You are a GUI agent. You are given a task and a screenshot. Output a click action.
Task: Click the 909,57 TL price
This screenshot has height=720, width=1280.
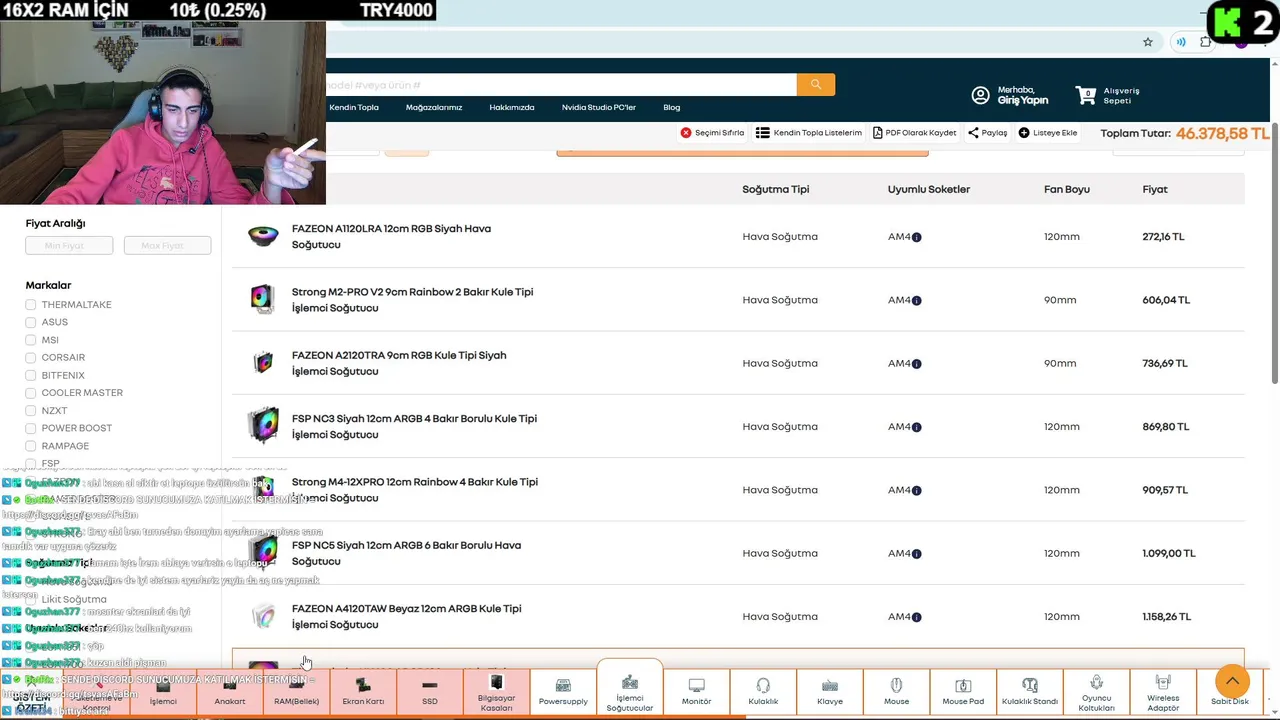coord(1165,490)
